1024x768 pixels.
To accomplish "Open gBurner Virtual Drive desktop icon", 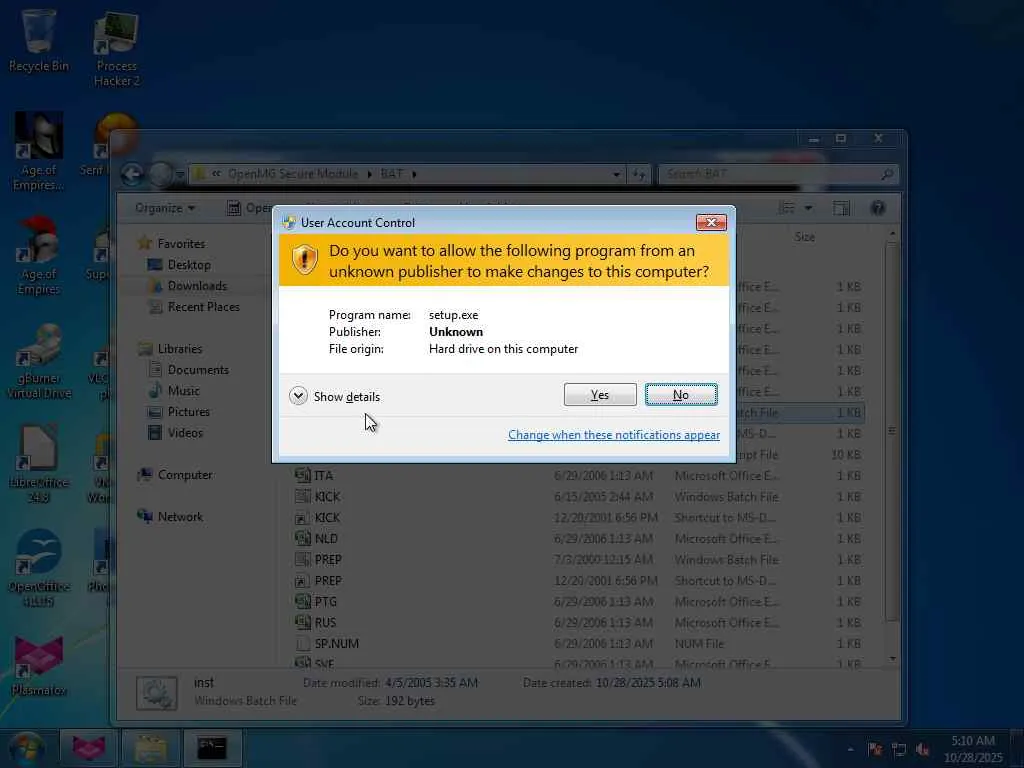I will [39, 362].
